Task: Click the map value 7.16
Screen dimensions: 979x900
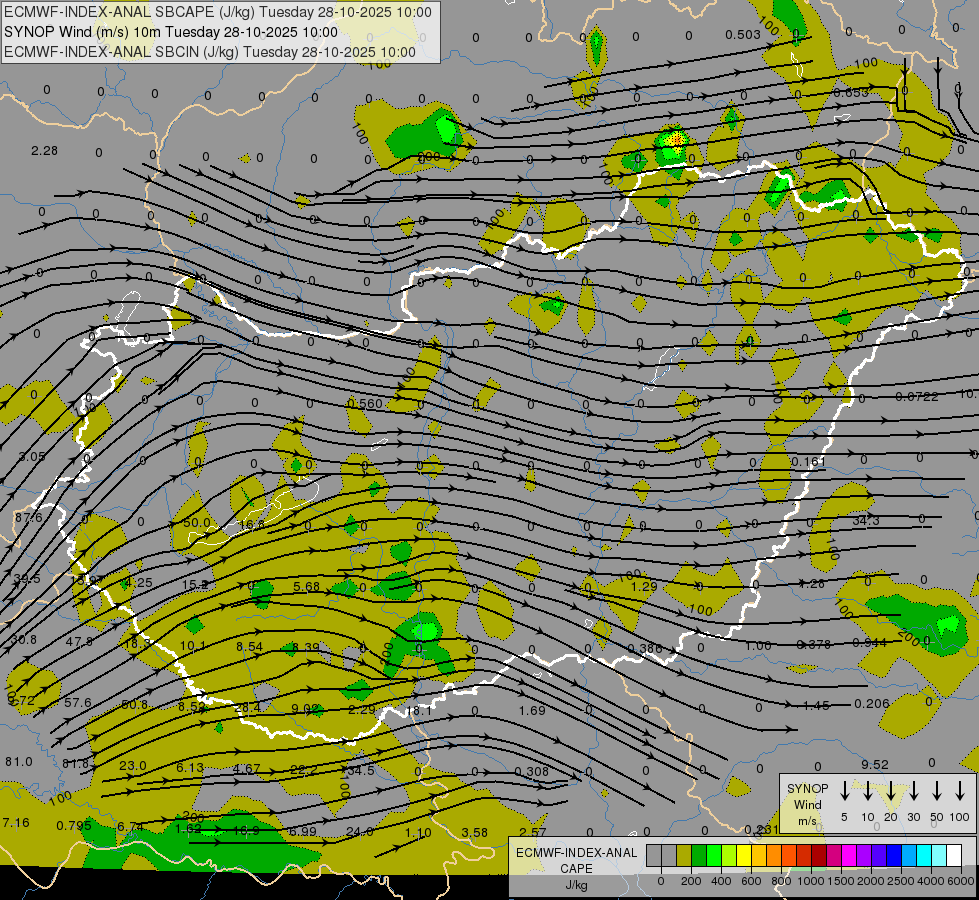Action: (x=16, y=822)
